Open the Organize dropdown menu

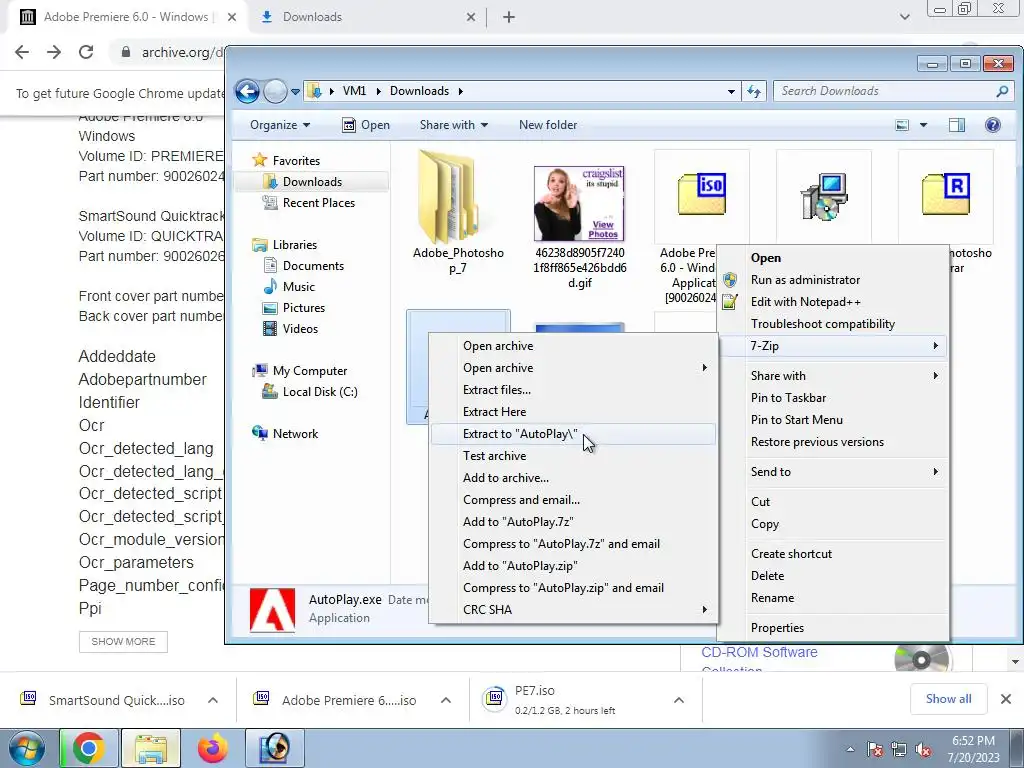tap(280, 125)
